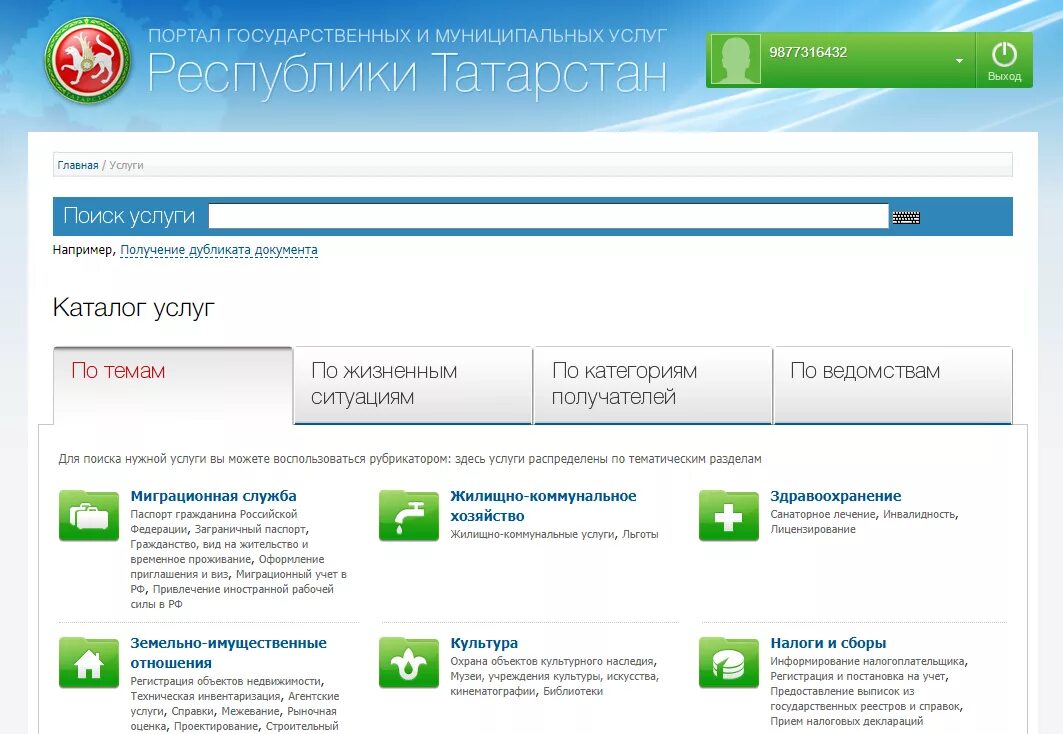Click the Культура tulip folder icon
Screen dimensions: 1063x734
(x=409, y=663)
